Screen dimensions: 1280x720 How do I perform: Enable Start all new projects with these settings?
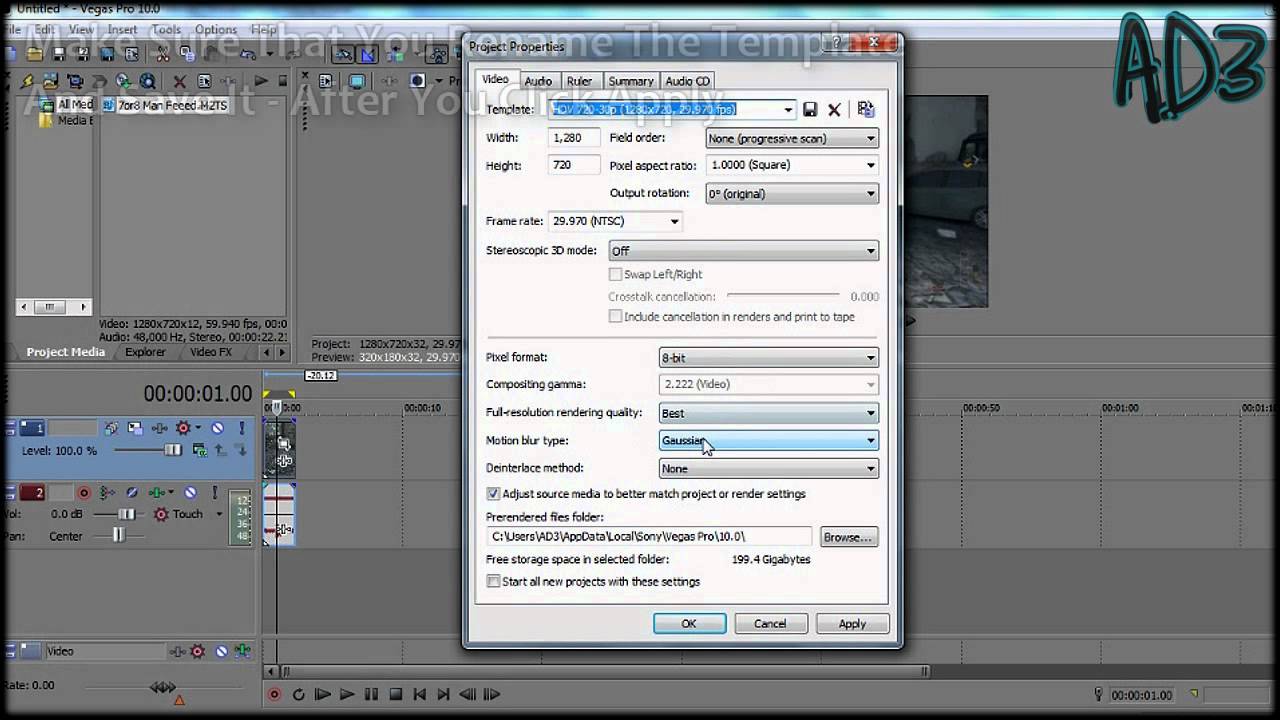pos(493,581)
